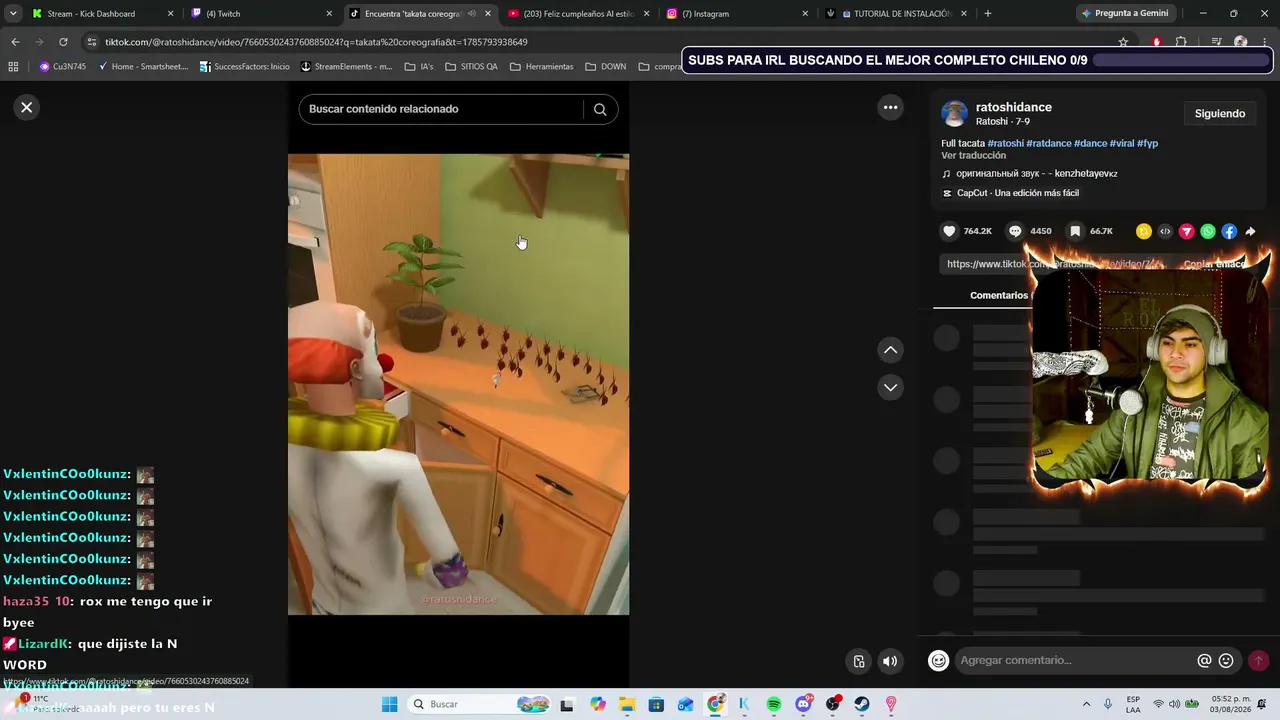The image size is (1280, 720).
Task: Repost the video with the yellow icon
Action: pyautogui.click(x=1144, y=231)
